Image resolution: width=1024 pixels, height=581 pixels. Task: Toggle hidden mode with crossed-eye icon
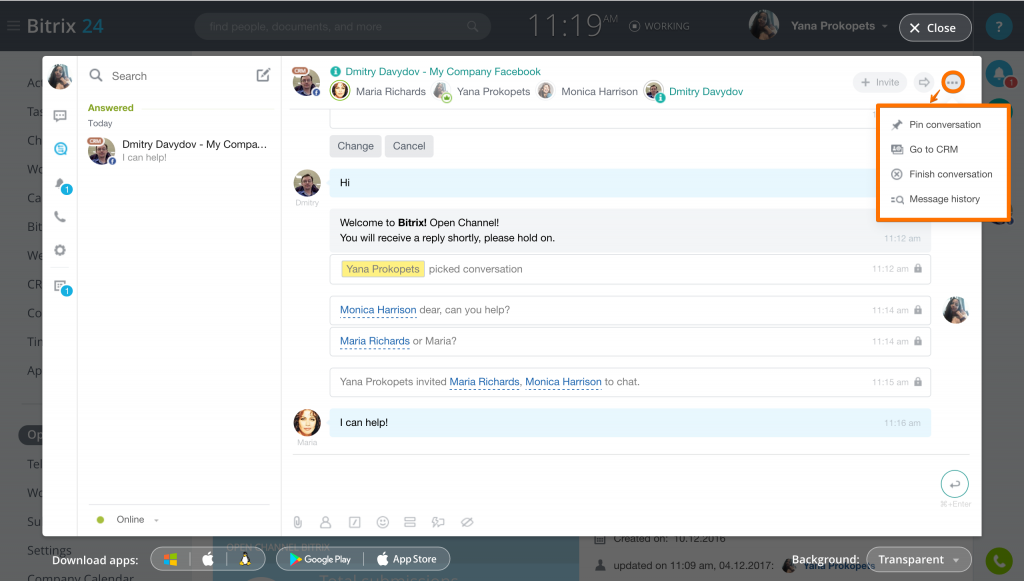click(x=467, y=522)
